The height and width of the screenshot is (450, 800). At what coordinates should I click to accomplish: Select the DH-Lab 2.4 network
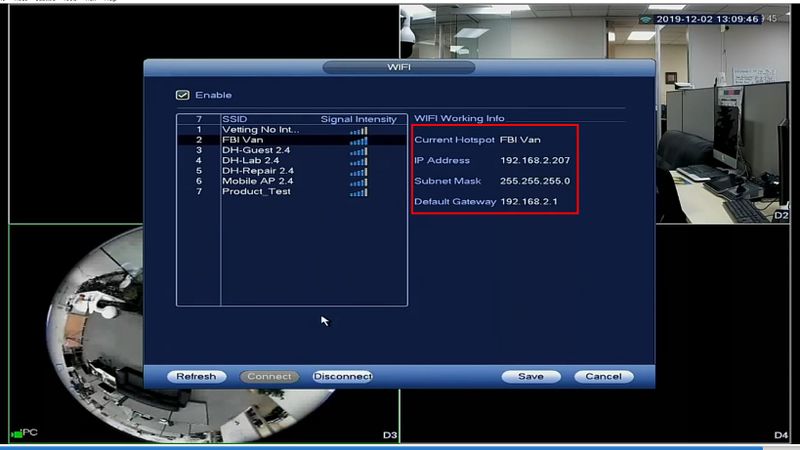pyautogui.click(x=292, y=160)
